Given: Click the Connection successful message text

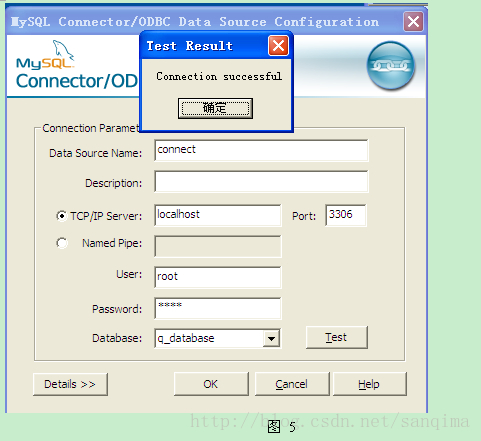Looking at the screenshot, I should click(219, 76).
